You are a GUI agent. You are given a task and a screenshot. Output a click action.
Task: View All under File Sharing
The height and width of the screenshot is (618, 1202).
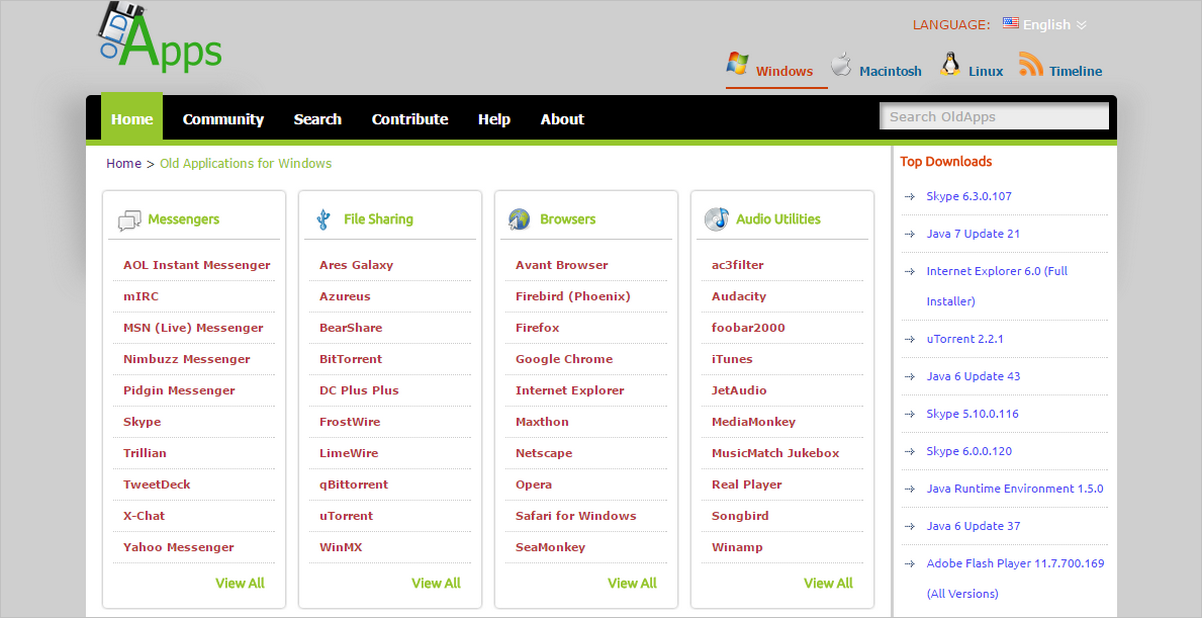436,583
